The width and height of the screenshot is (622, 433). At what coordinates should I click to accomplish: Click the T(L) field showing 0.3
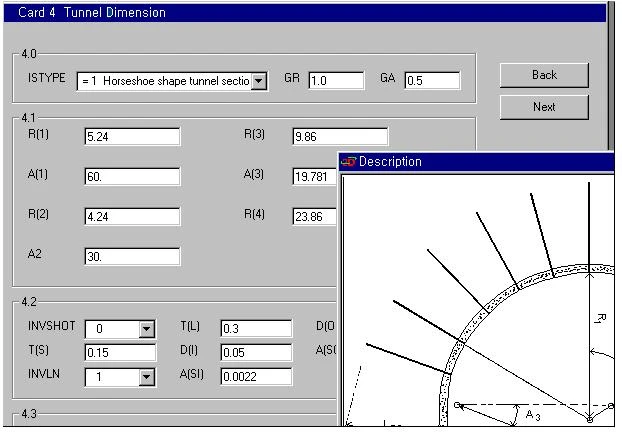click(256, 329)
